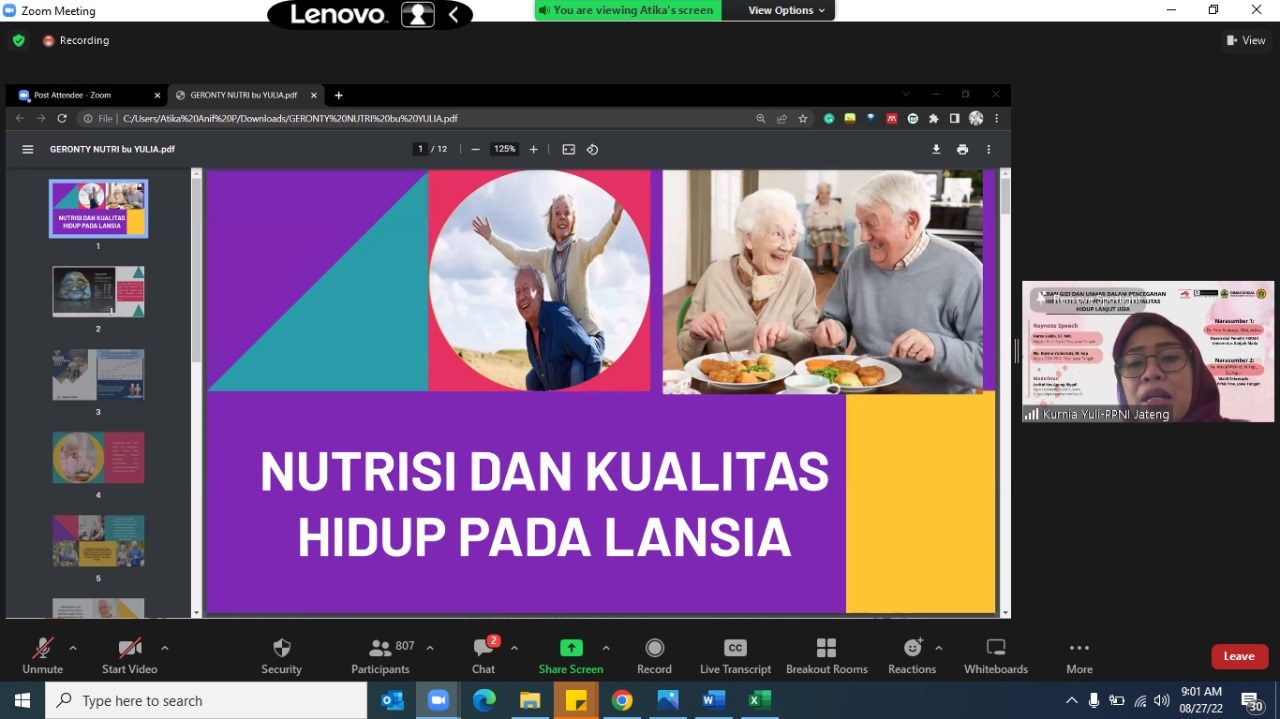The image size is (1280, 719).
Task: Open the More menu
Action: [x=1079, y=655]
